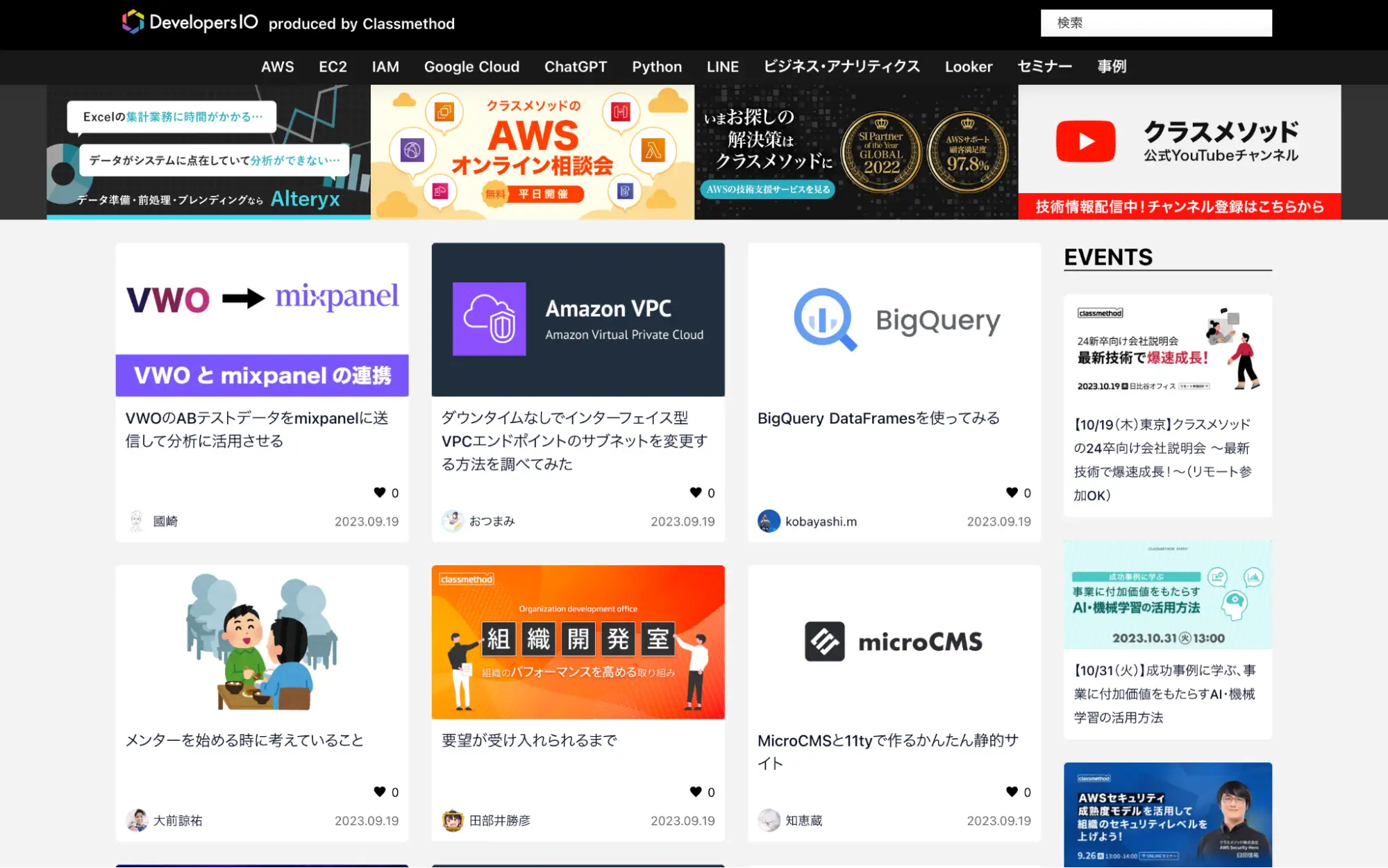The height and width of the screenshot is (868, 1388).
Task: Go to Google Cloud category
Action: coord(471,67)
